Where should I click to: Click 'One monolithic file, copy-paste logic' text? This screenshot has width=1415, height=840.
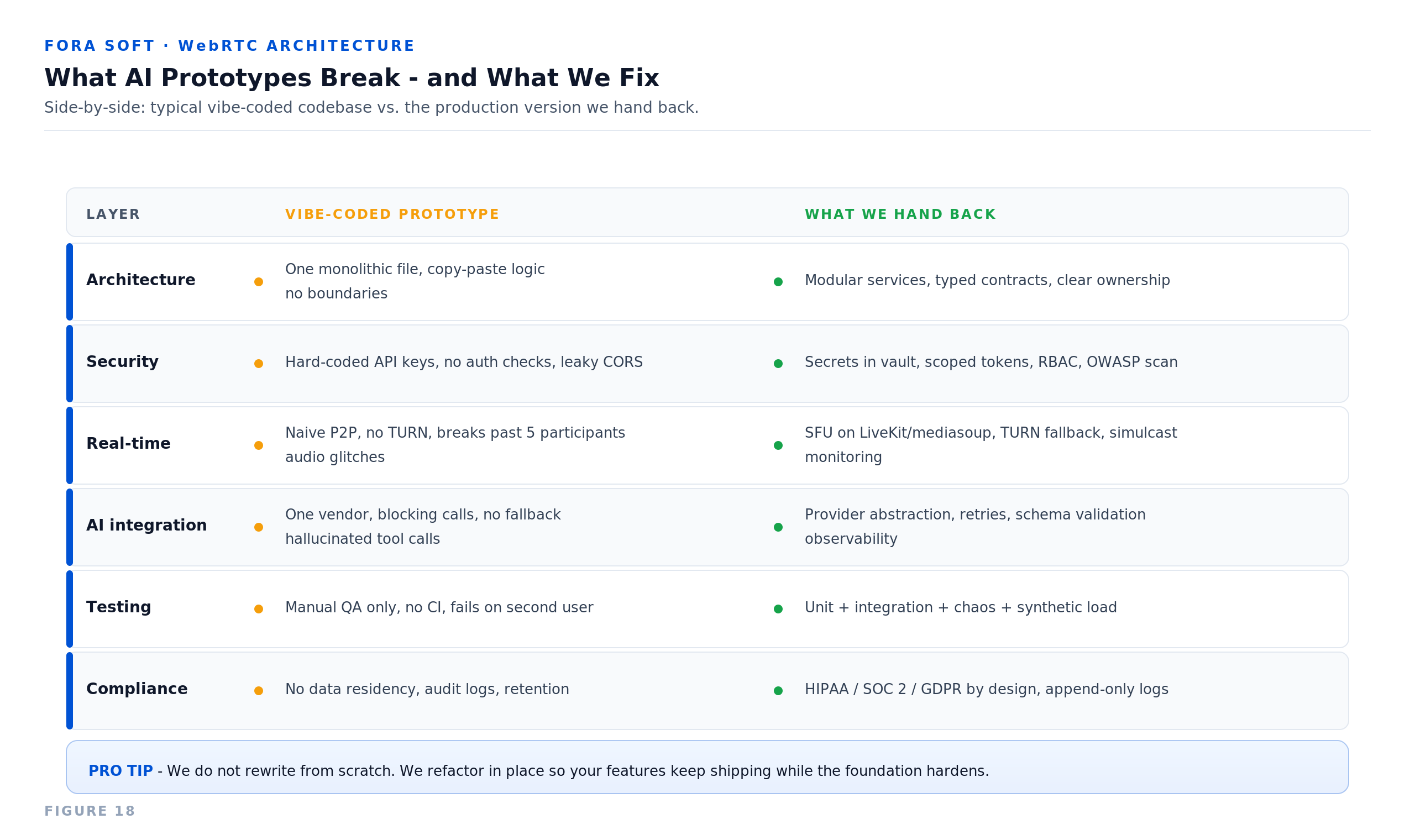click(x=415, y=270)
